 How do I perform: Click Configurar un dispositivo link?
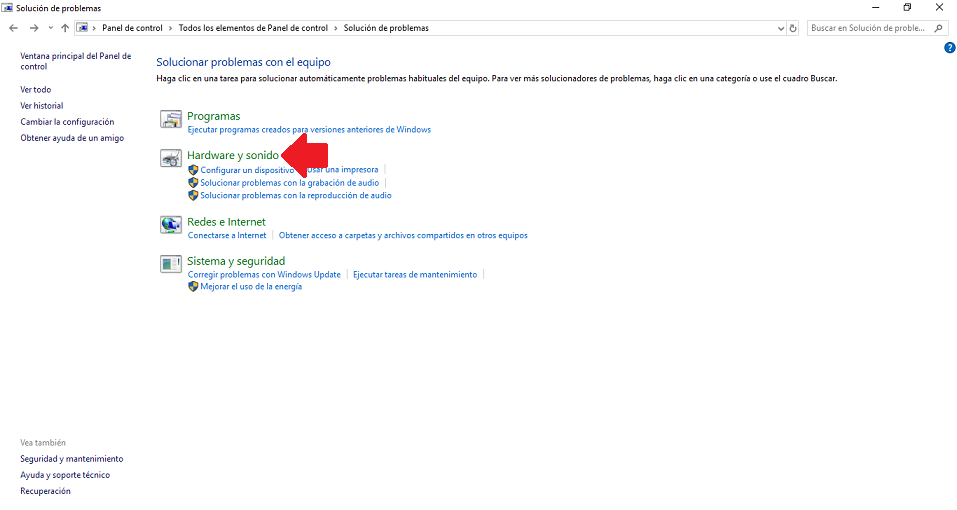click(x=247, y=170)
